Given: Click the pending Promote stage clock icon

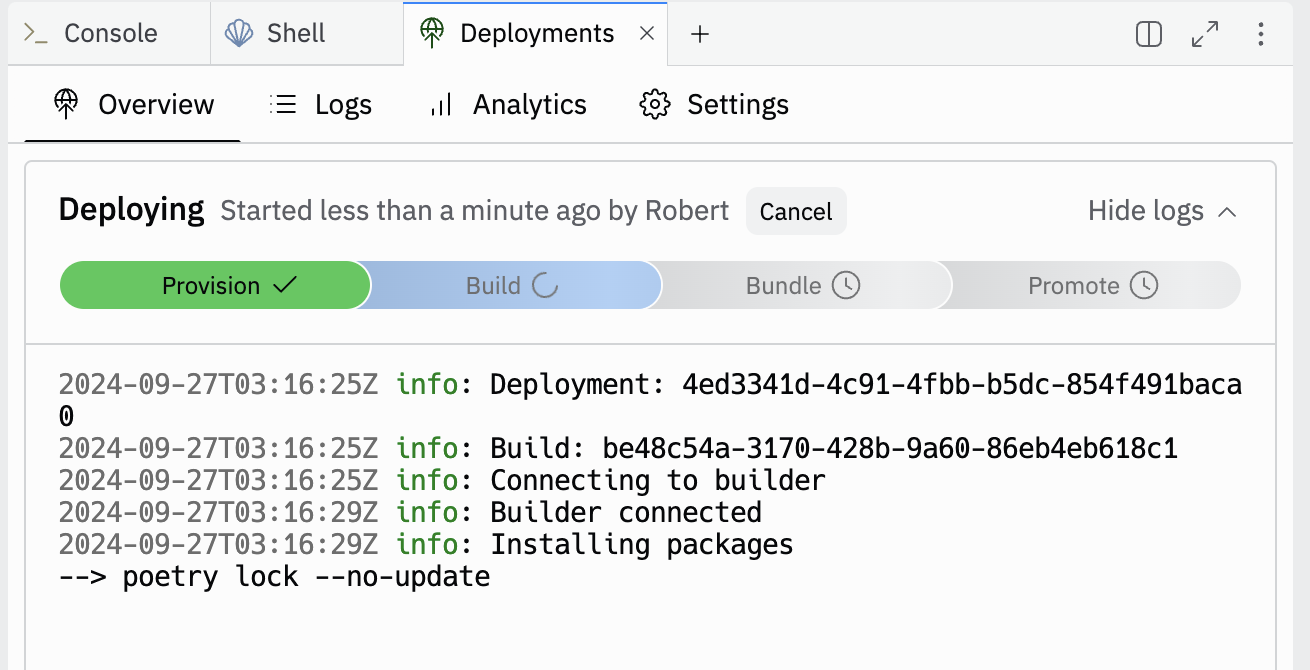Looking at the screenshot, I should click(1144, 286).
